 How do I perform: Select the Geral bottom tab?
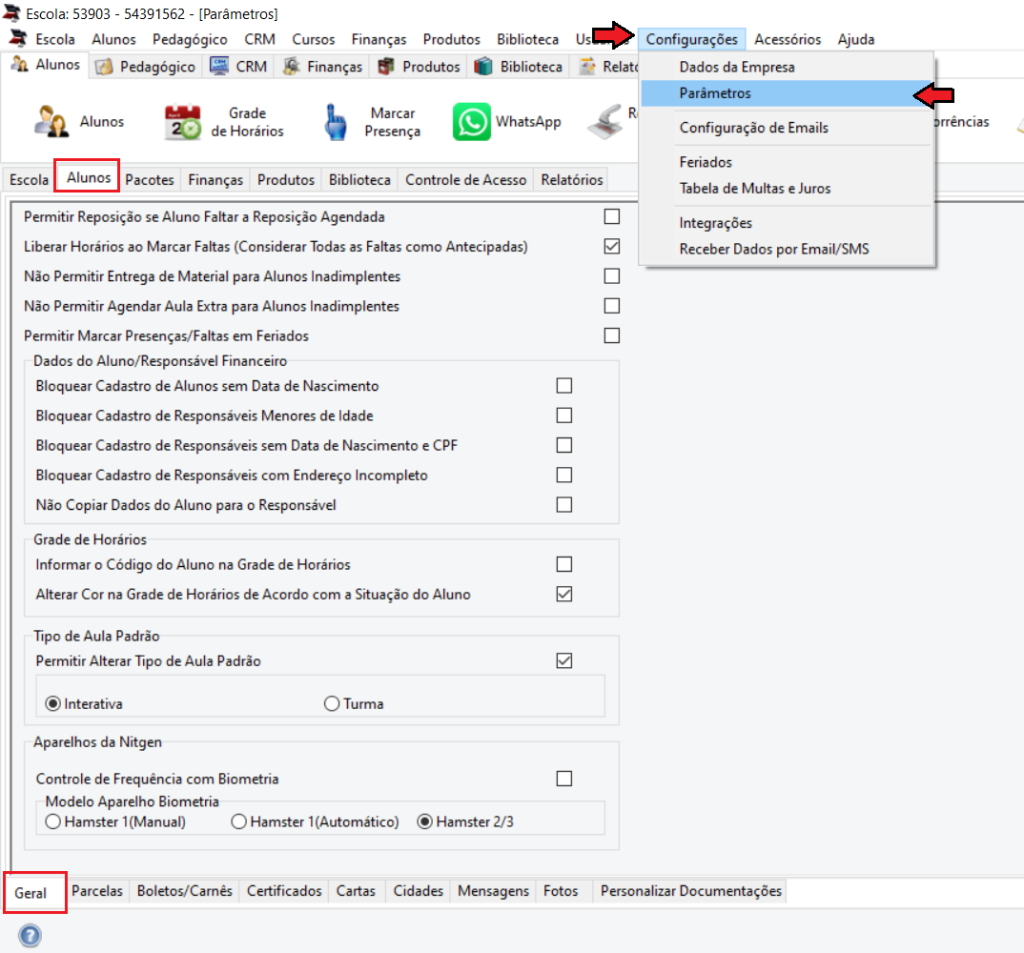pyautogui.click(x=31, y=893)
